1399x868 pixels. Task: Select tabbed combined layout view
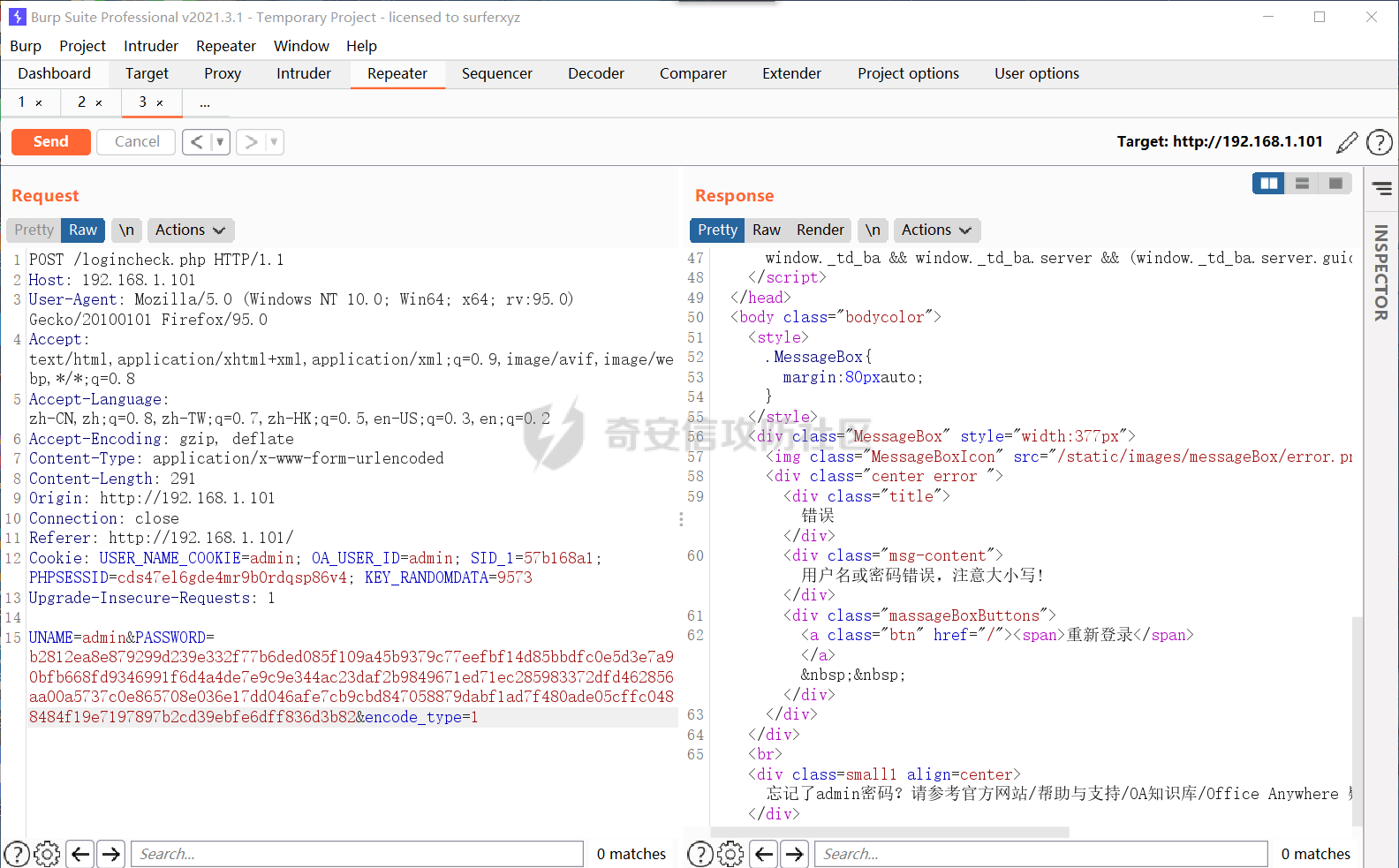[x=1335, y=183]
